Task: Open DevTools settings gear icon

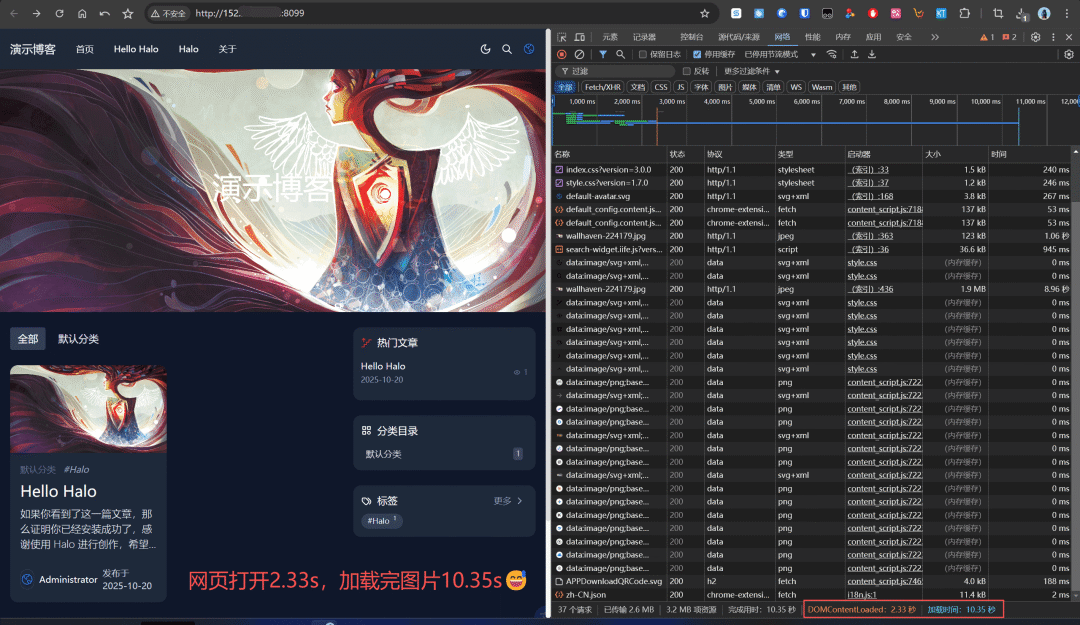Action: pos(1035,37)
